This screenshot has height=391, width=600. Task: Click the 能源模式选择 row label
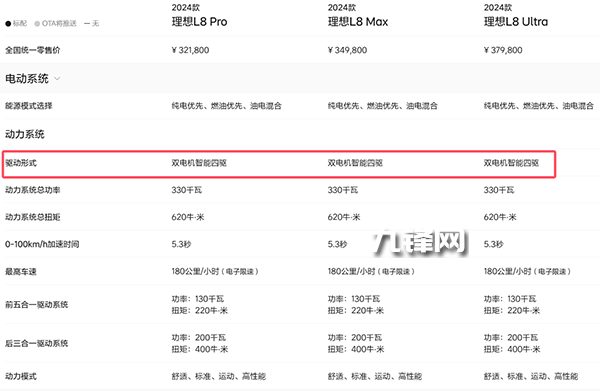coord(29,106)
